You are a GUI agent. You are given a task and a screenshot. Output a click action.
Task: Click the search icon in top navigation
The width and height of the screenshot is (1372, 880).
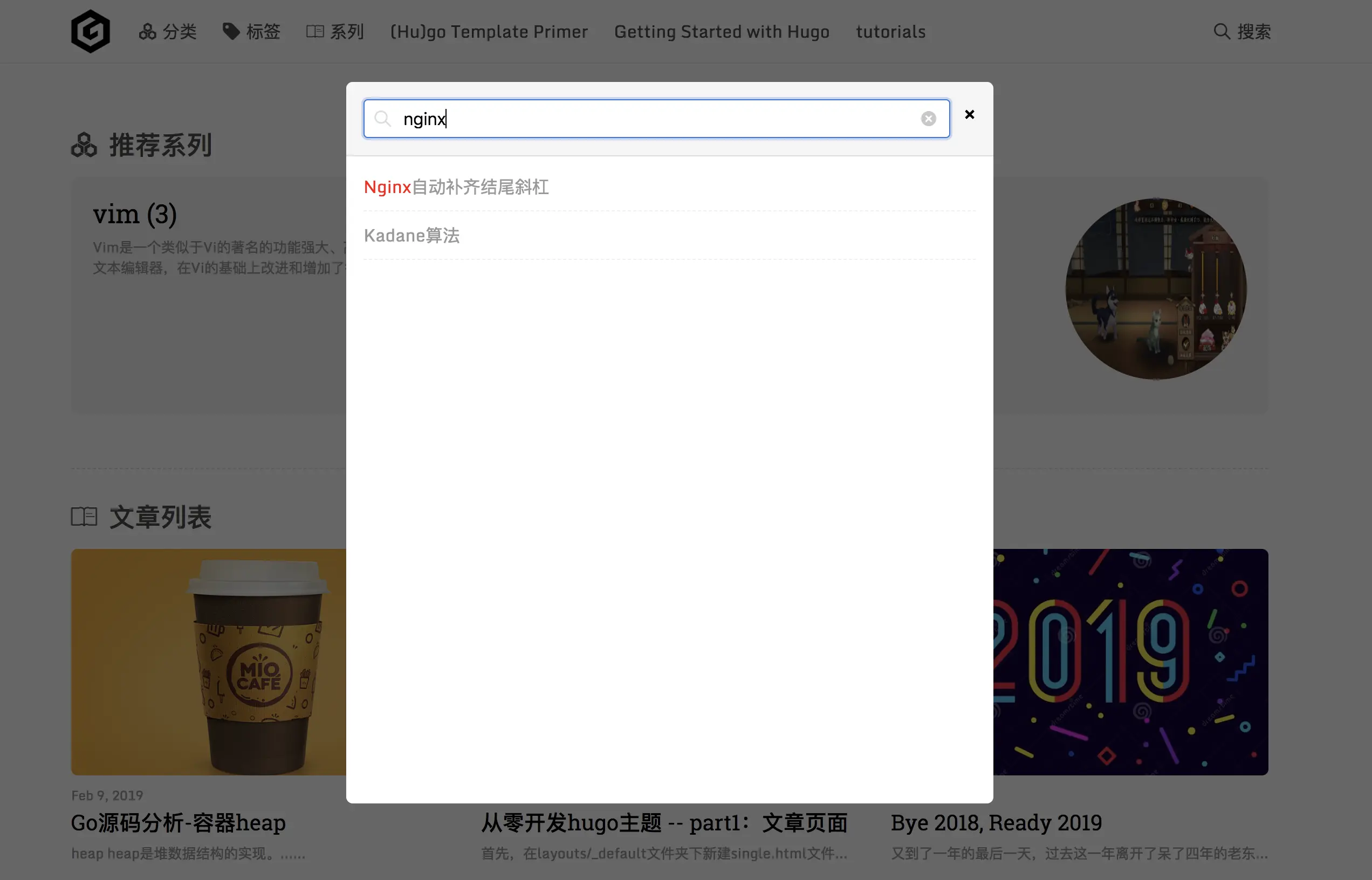(x=1221, y=31)
